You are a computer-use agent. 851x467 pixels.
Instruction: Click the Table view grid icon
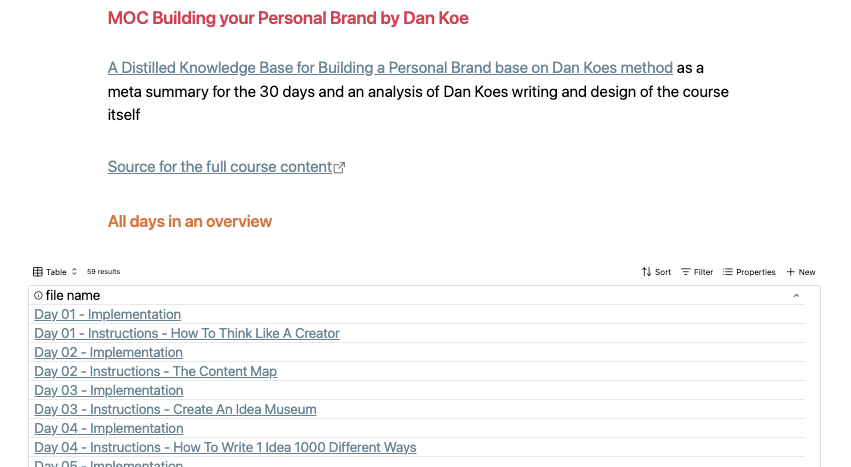pyautogui.click(x=37, y=272)
